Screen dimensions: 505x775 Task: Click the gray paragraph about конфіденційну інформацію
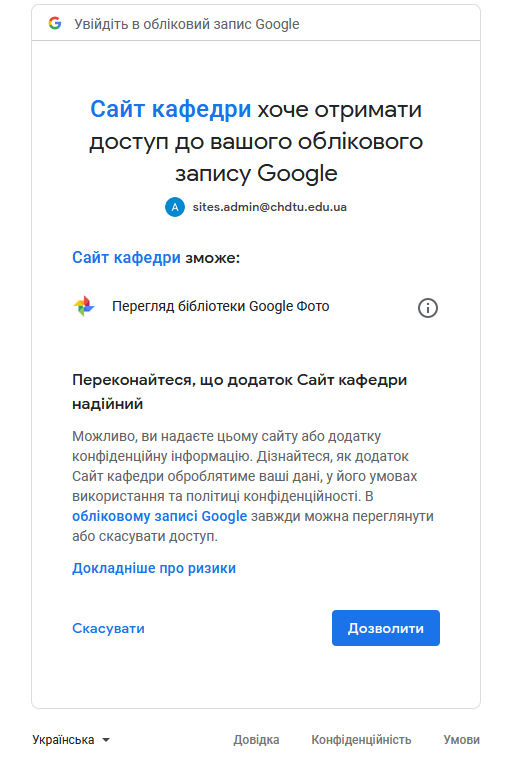coord(252,486)
